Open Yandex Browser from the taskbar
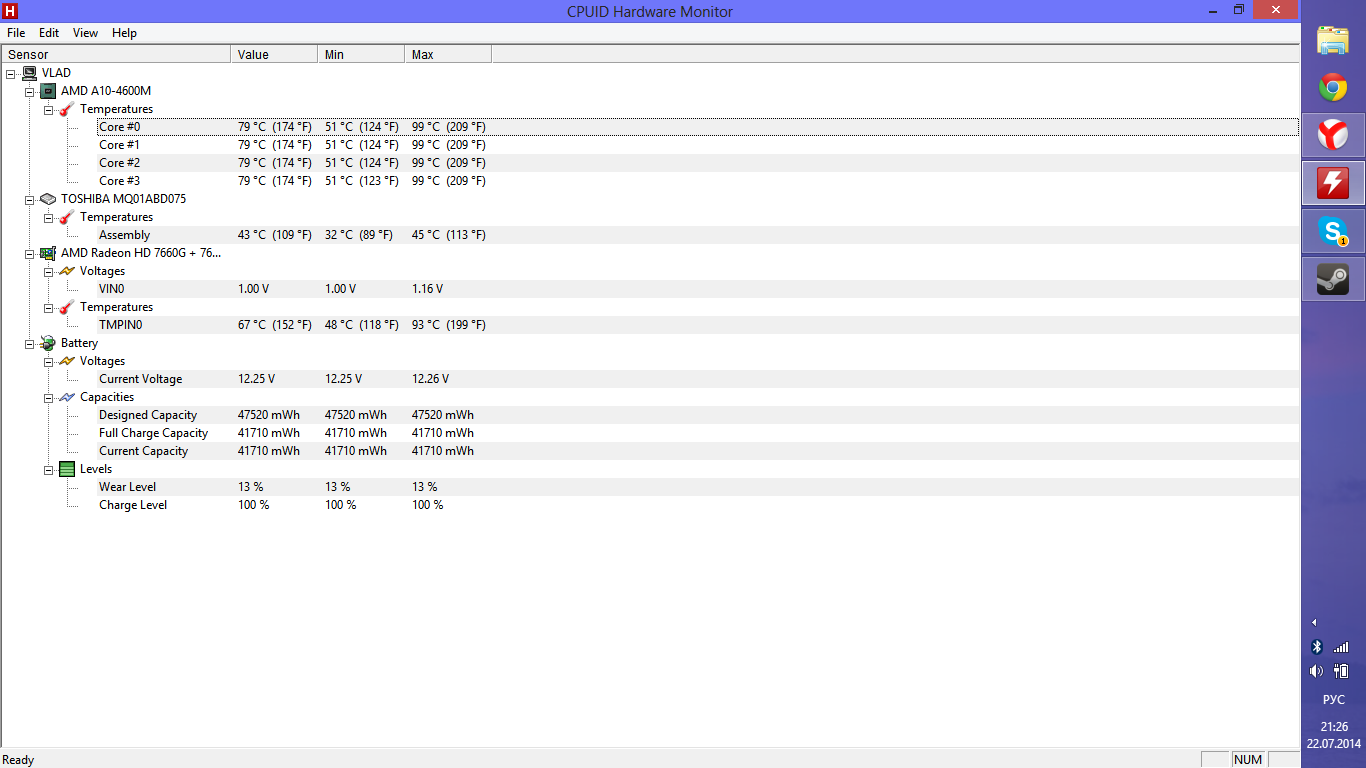 [x=1333, y=135]
